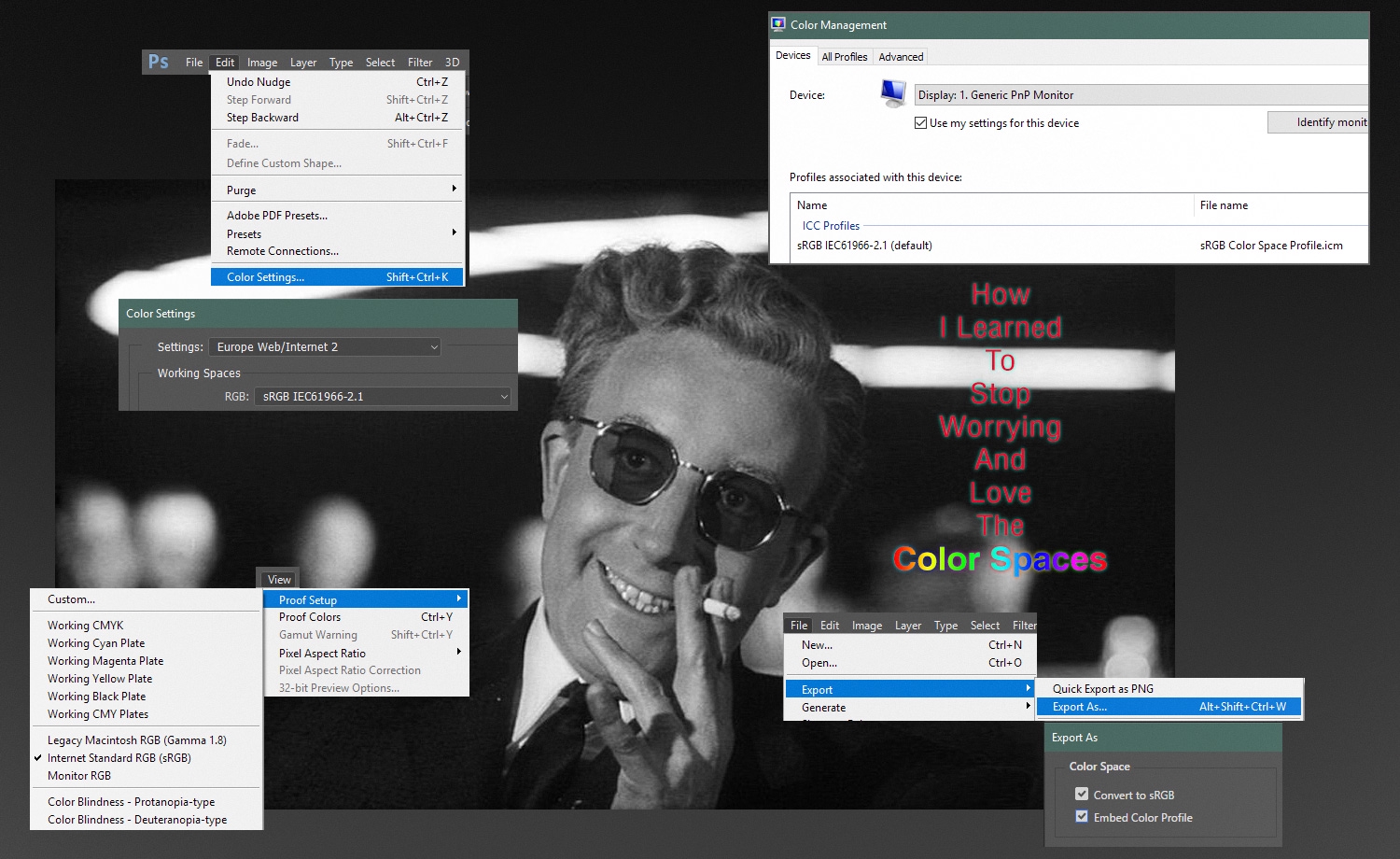Open the File menu beside the Ps logo
Image resolution: width=1400 pixels, height=859 pixels.
[x=194, y=63]
